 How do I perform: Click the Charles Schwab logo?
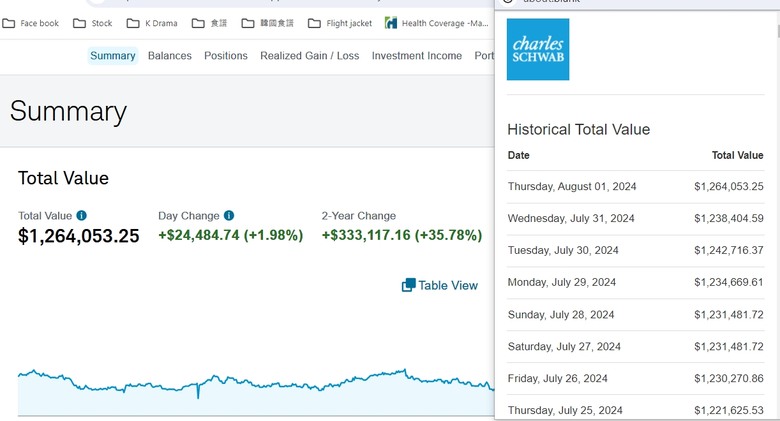[x=538, y=49]
